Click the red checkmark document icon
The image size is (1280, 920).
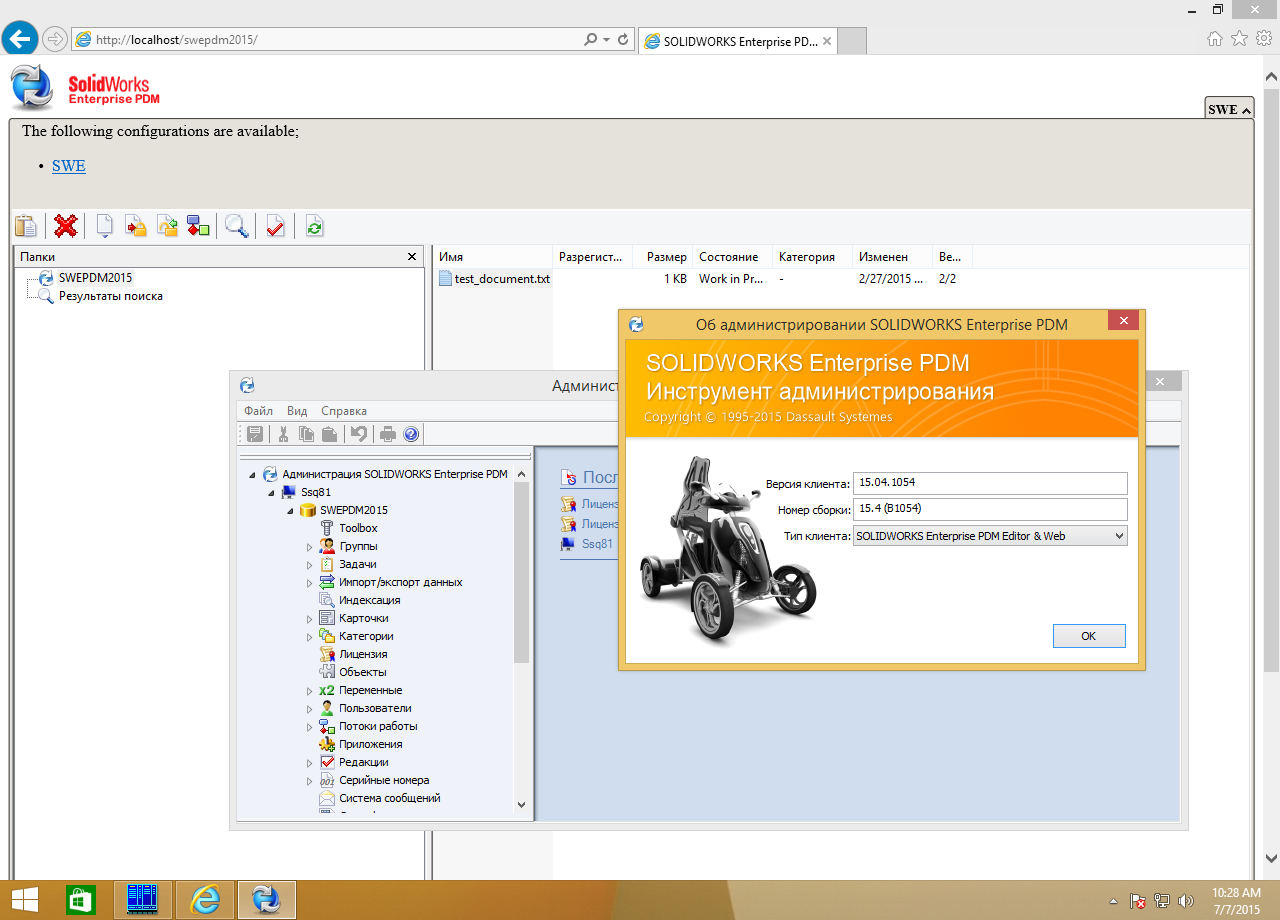(x=275, y=226)
